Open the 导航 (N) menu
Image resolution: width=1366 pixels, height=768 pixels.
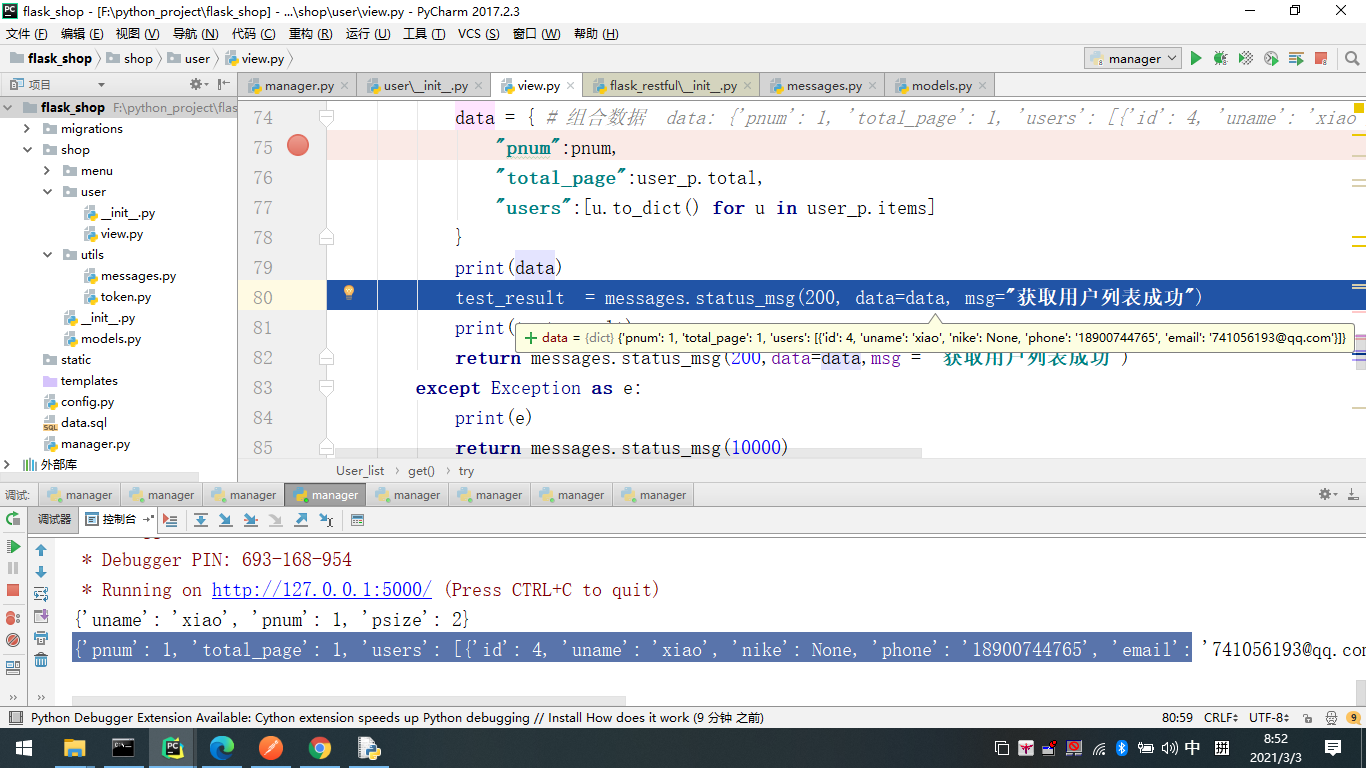[195, 33]
